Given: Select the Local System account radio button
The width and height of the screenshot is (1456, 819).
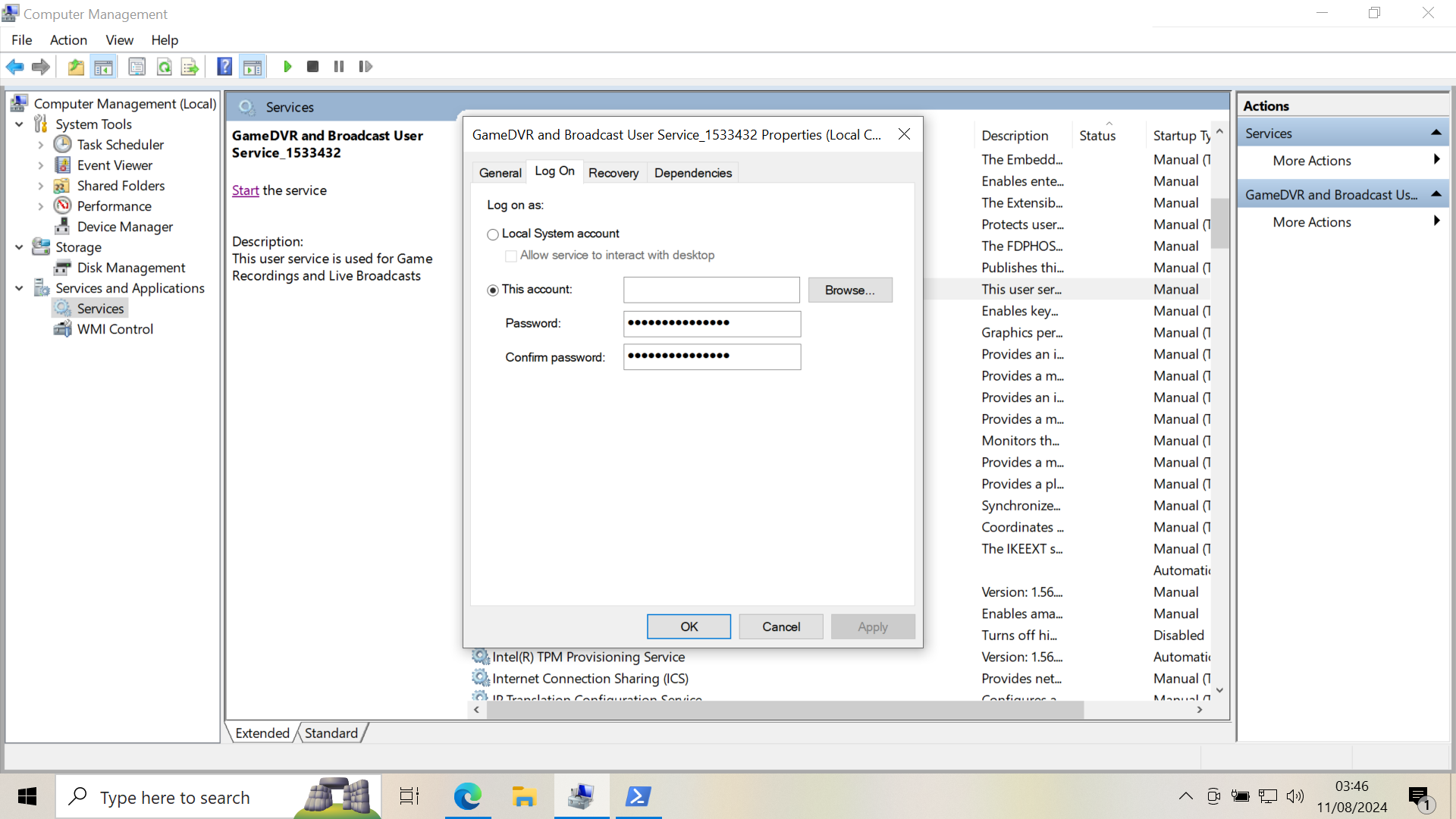Looking at the screenshot, I should coord(493,234).
